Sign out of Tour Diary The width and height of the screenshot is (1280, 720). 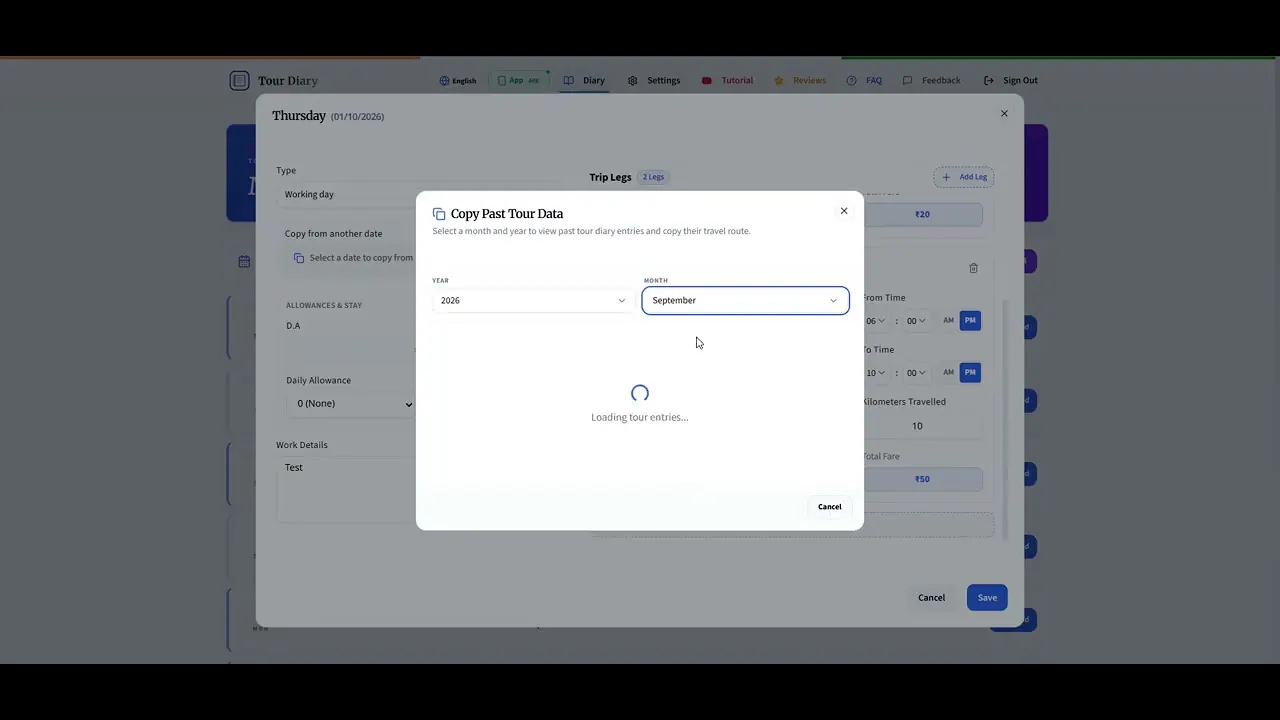click(1011, 81)
